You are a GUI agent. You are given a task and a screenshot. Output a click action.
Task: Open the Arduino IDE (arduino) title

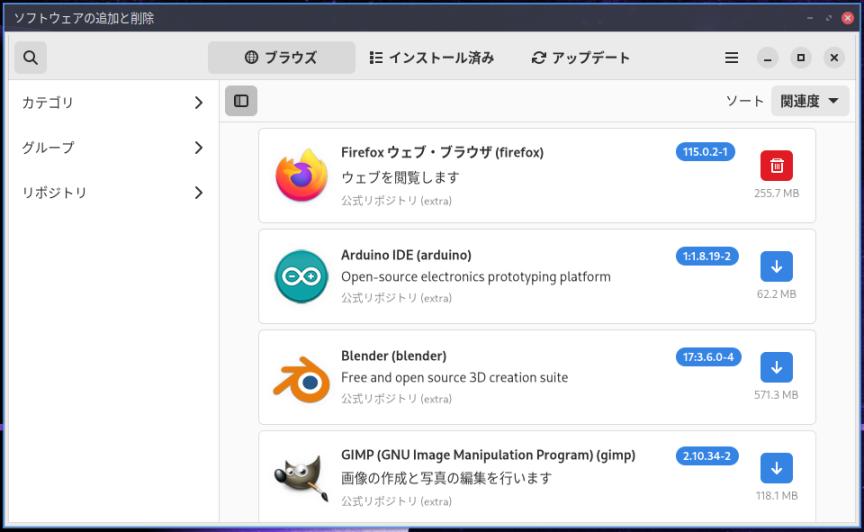coord(406,255)
